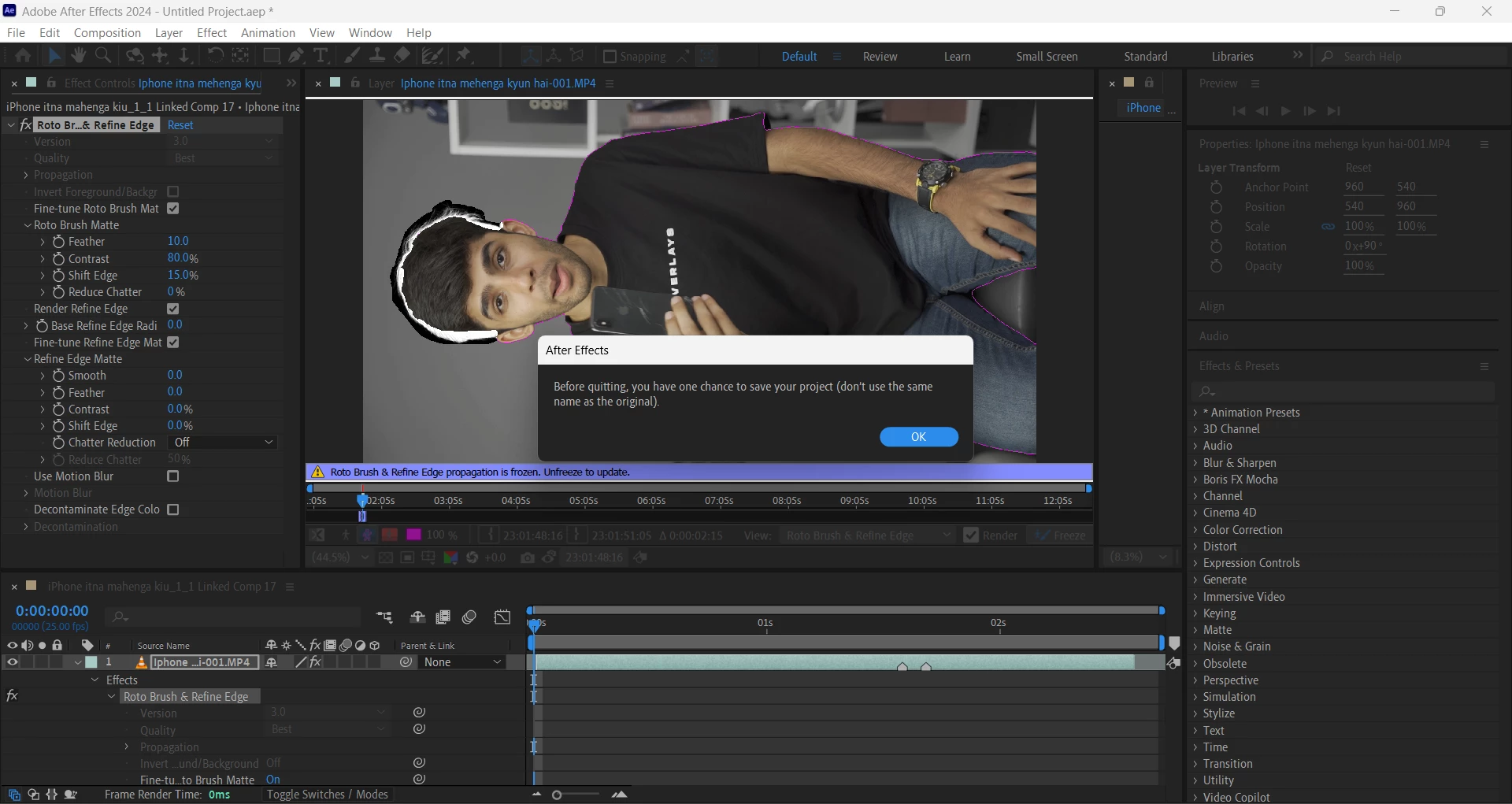1512x804 pixels.
Task: Click Reset under Layer Transform
Action: pyautogui.click(x=1358, y=168)
